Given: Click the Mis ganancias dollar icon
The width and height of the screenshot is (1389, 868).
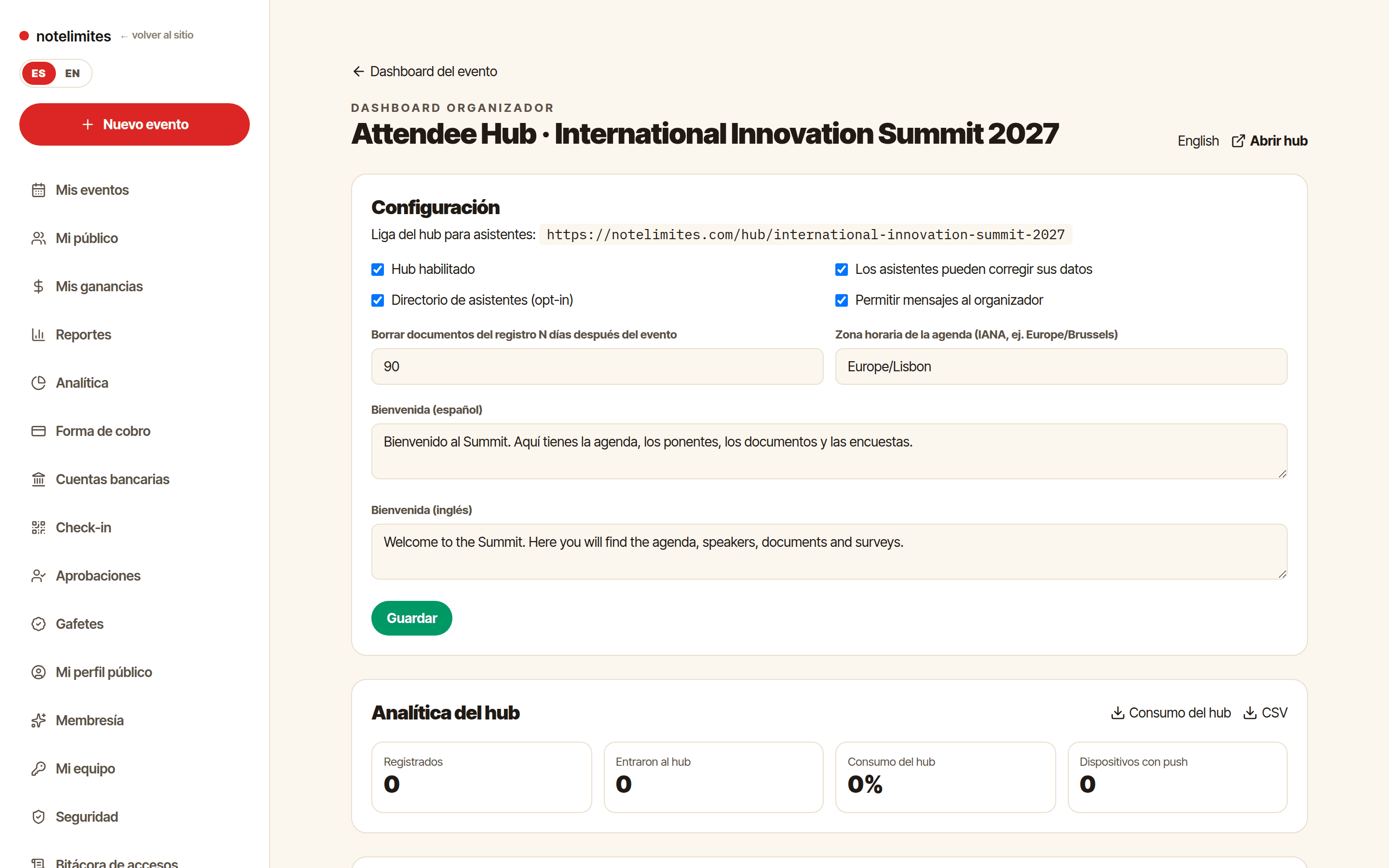Looking at the screenshot, I should [39, 286].
